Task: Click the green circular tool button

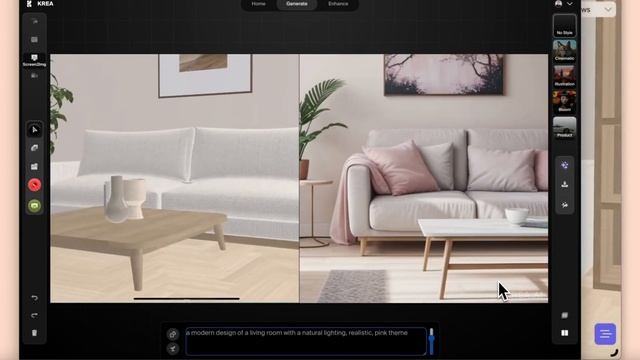Action: [35, 206]
